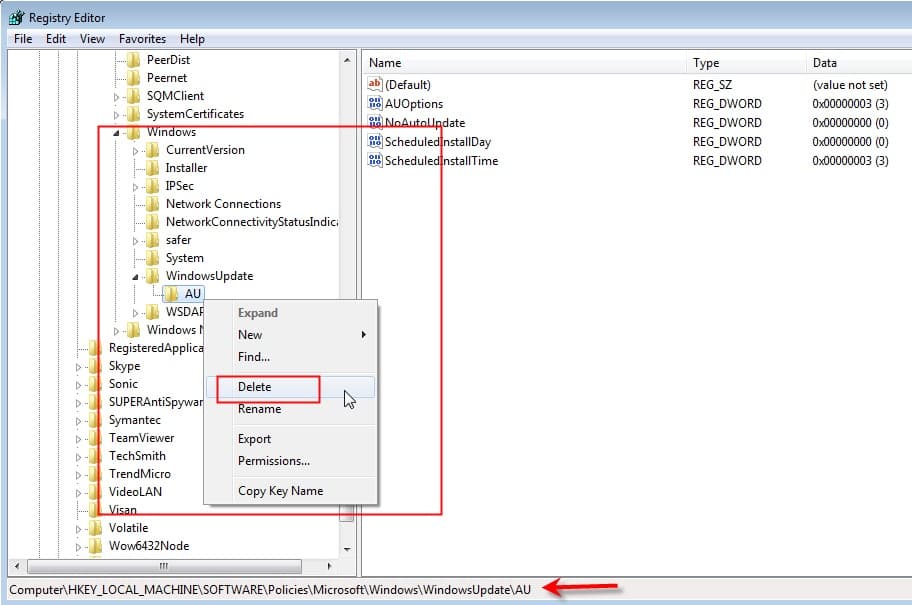
Task: Expand the Symantec key
Action: click(x=79, y=421)
